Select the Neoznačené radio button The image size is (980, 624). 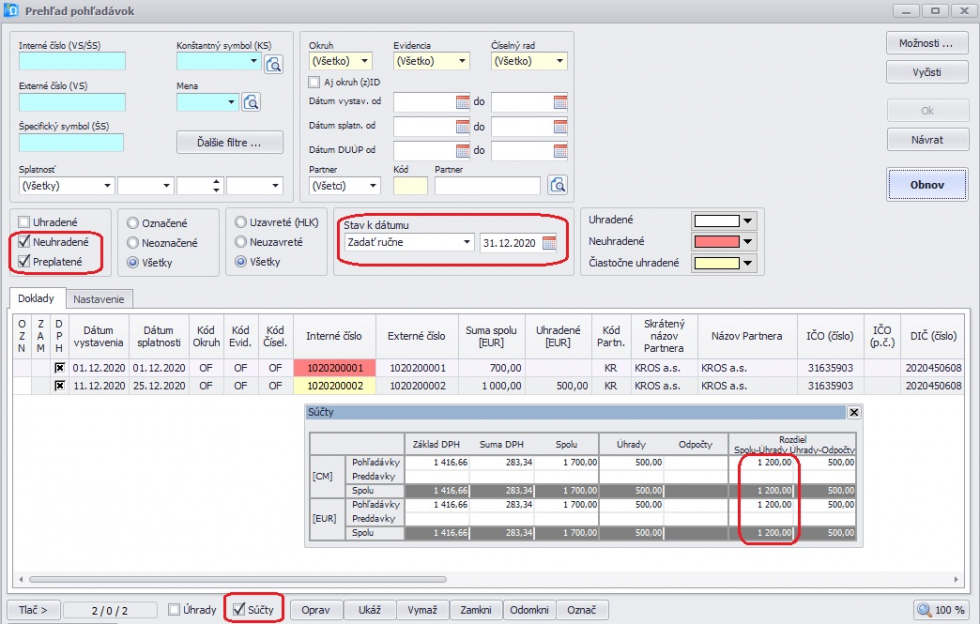point(132,243)
